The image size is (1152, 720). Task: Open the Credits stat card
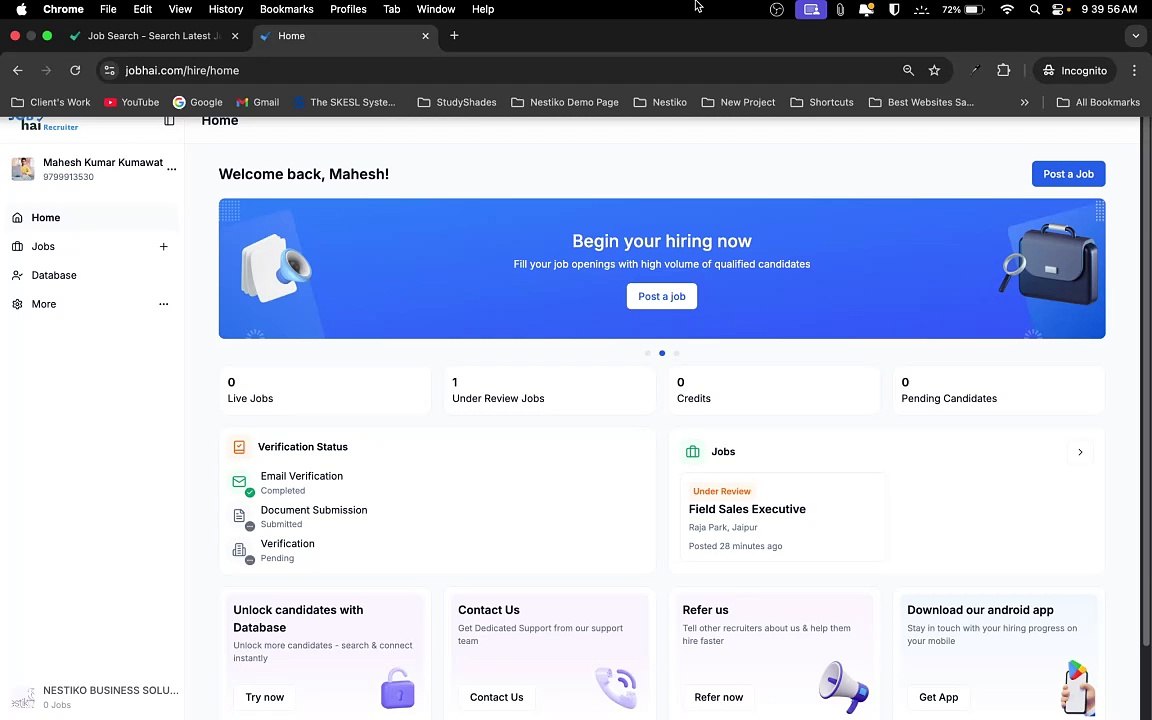coord(774,390)
